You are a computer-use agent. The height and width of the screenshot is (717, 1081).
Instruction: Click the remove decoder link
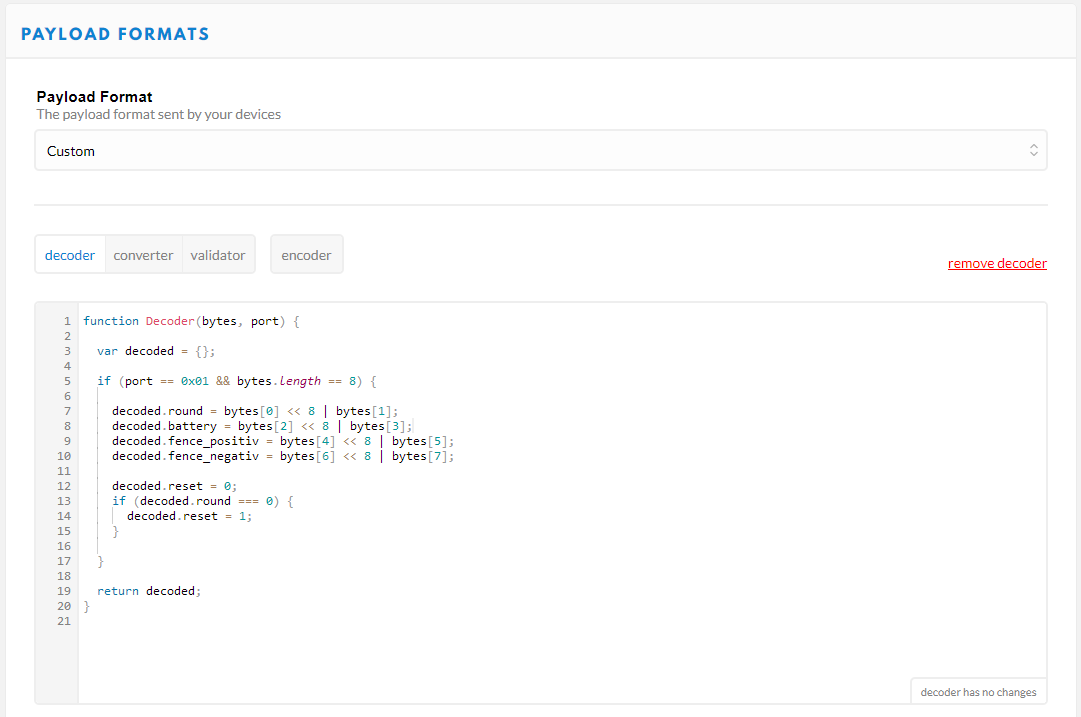click(x=997, y=264)
